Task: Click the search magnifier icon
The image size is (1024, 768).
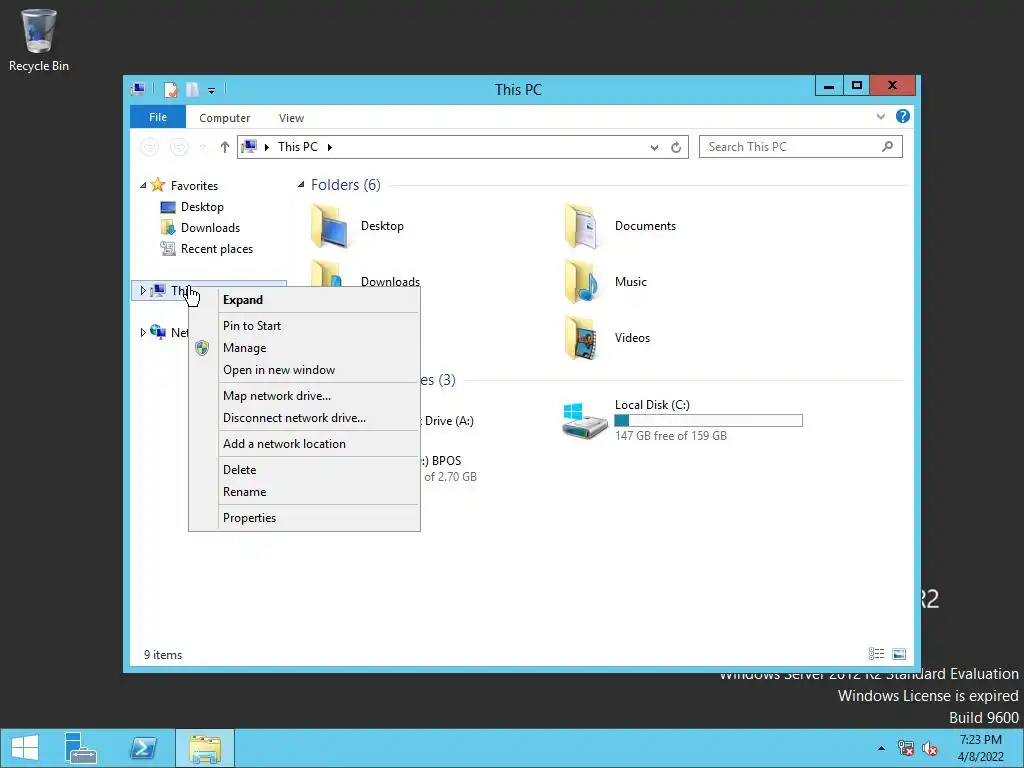Action: coord(887,147)
